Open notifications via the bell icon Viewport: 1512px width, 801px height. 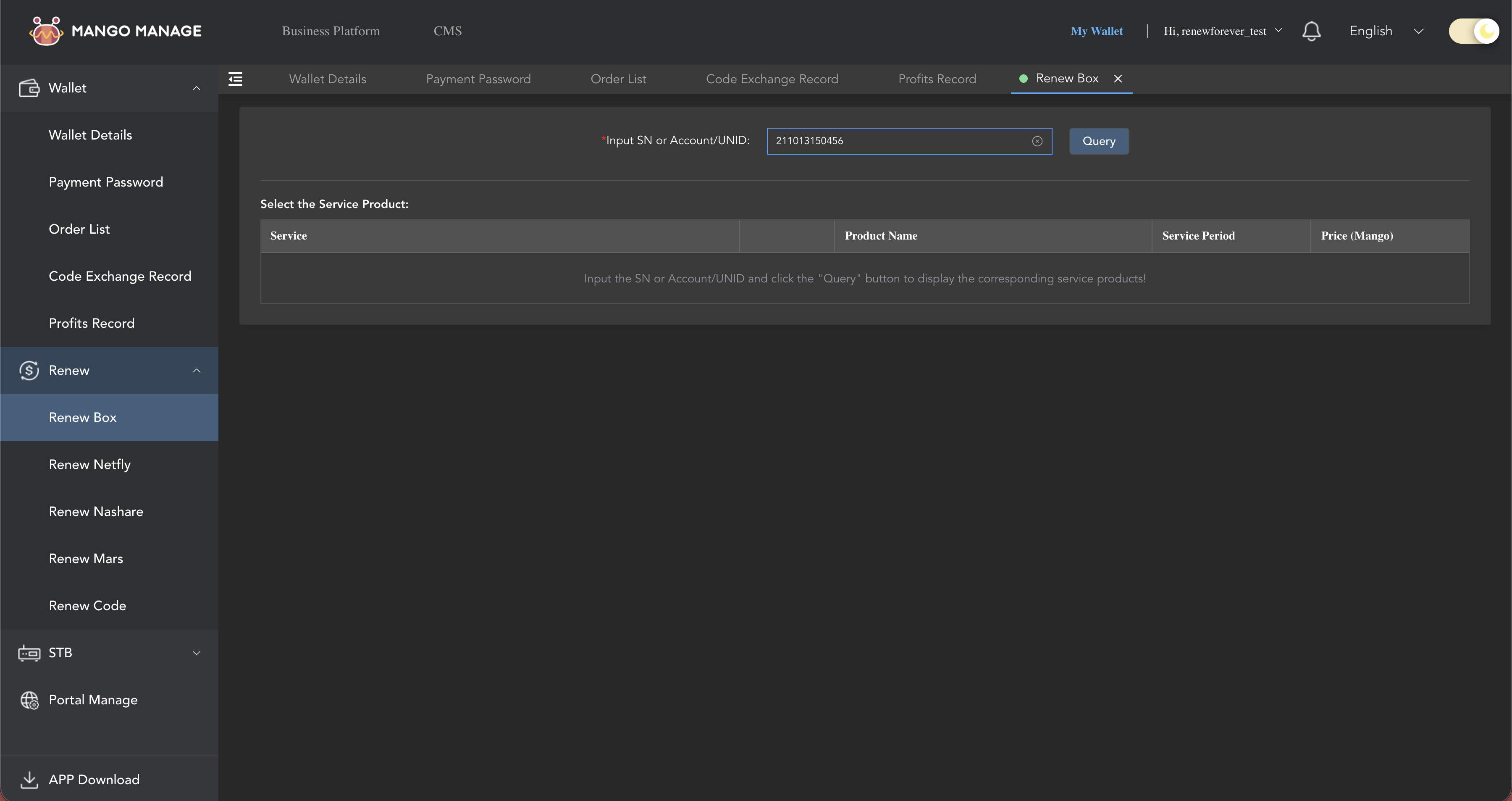pyautogui.click(x=1312, y=31)
